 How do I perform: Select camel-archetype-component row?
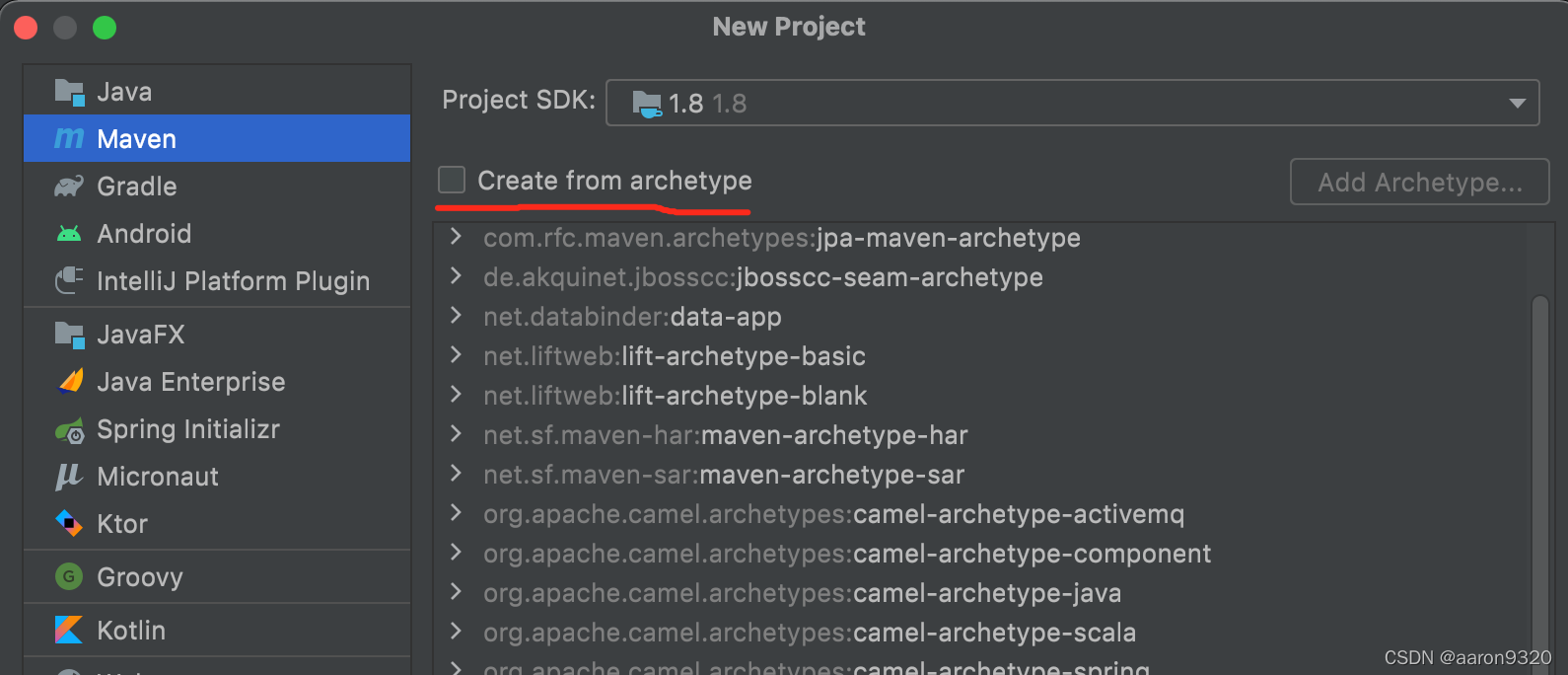pos(981,554)
